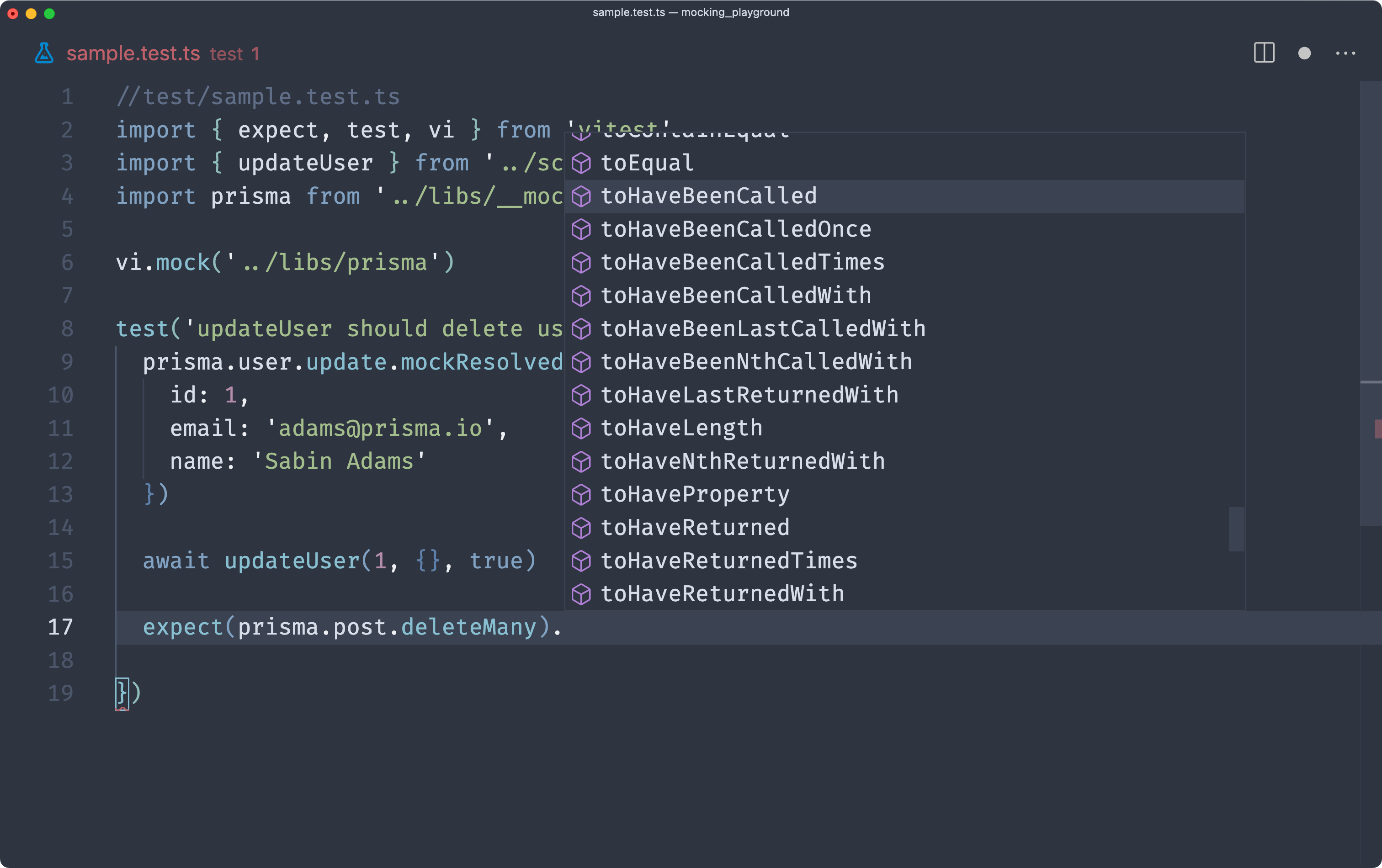
Task: Choose toEqual from the suggestion list
Action: [x=904, y=164]
